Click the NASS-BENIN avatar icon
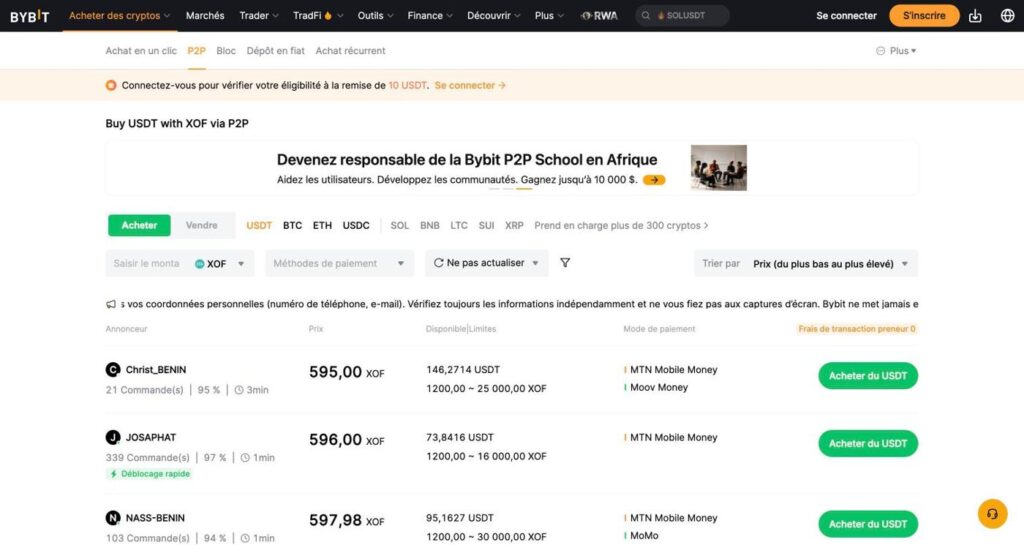The image size is (1024, 545). (113, 518)
